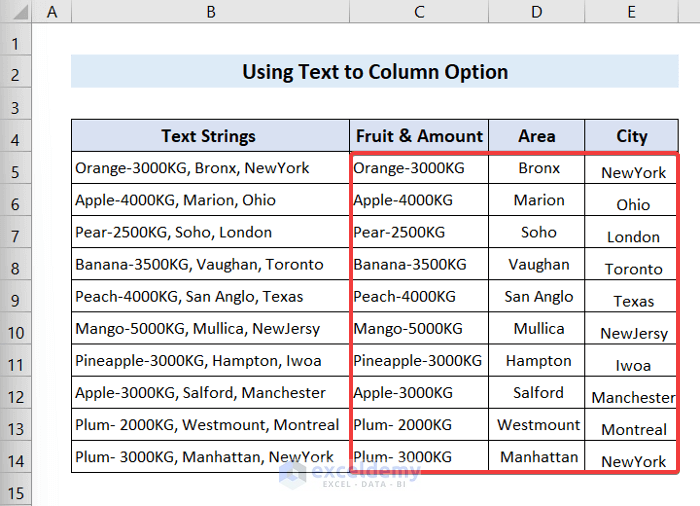This screenshot has height=506, width=700.
Task: Click the 'City' header cell
Action: [x=632, y=137]
